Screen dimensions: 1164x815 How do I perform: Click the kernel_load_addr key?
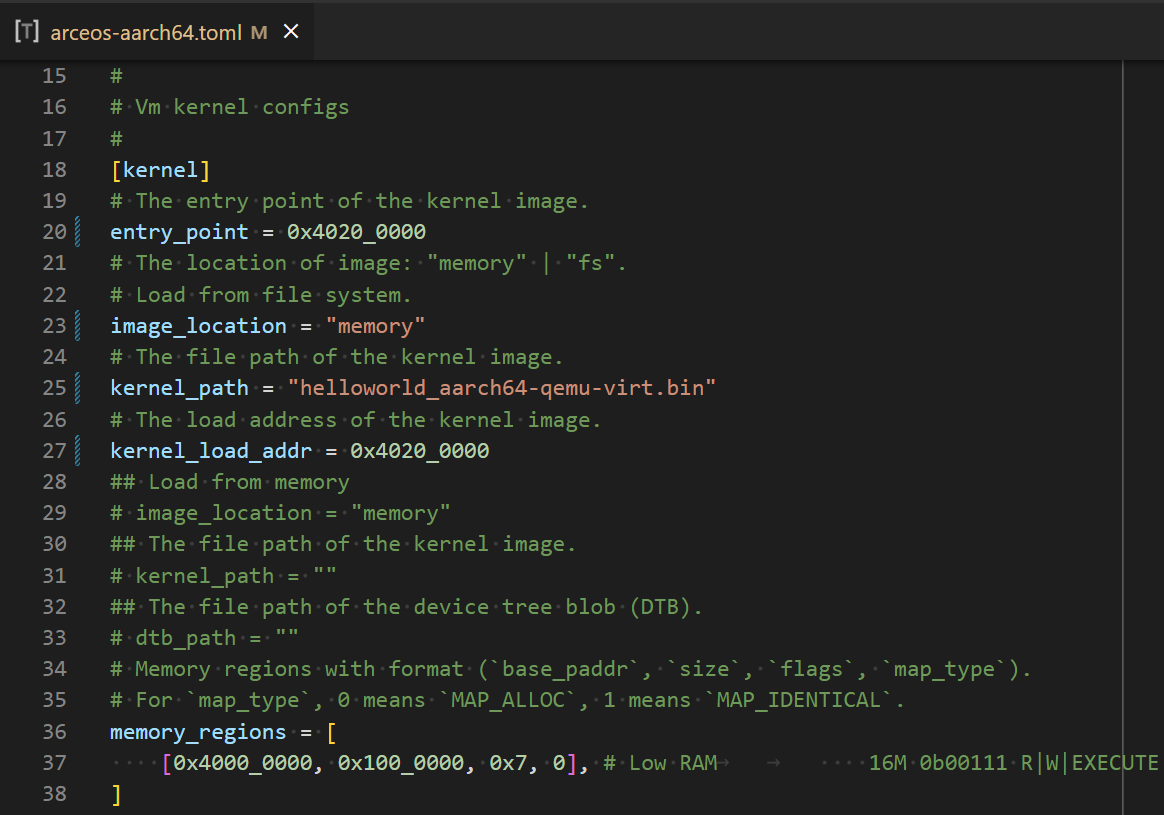tap(211, 451)
